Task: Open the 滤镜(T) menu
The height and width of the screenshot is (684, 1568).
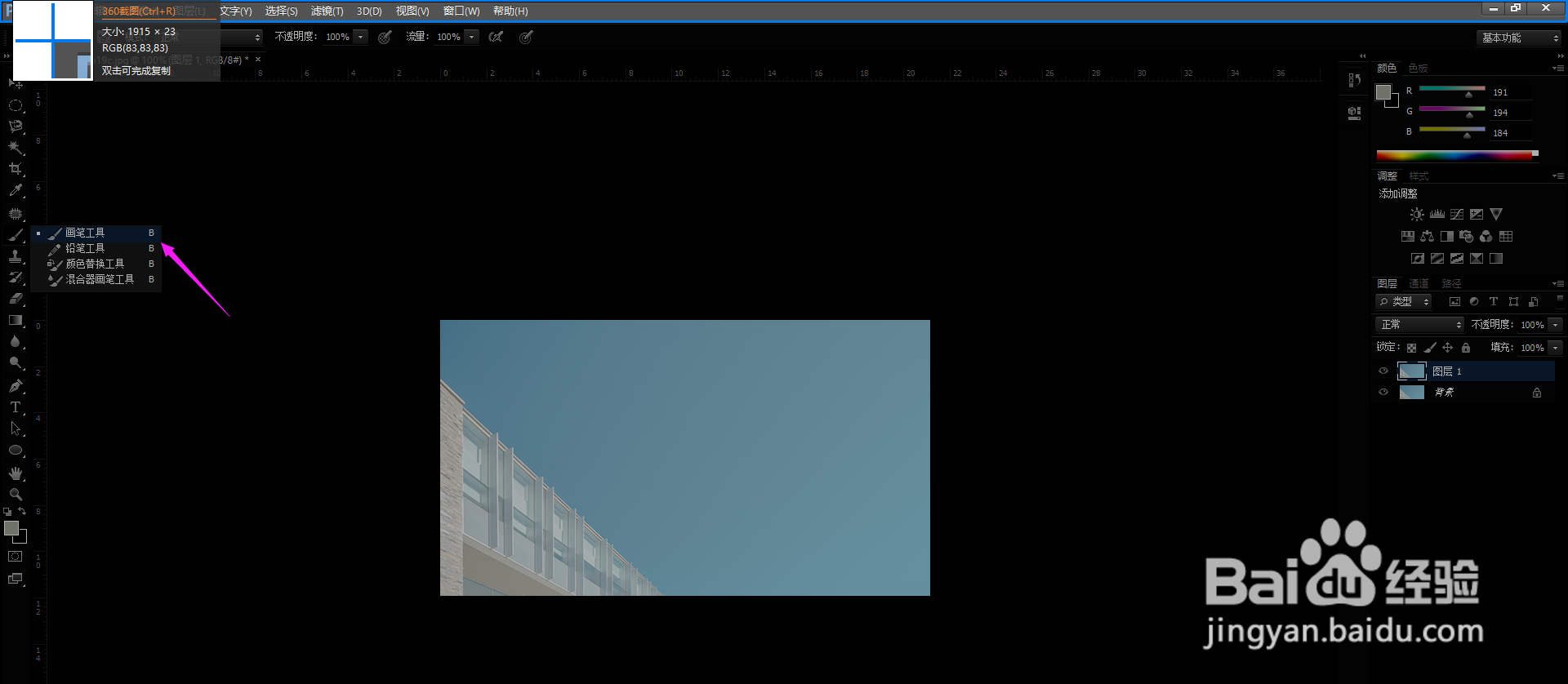Action: pyautogui.click(x=327, y=11)
